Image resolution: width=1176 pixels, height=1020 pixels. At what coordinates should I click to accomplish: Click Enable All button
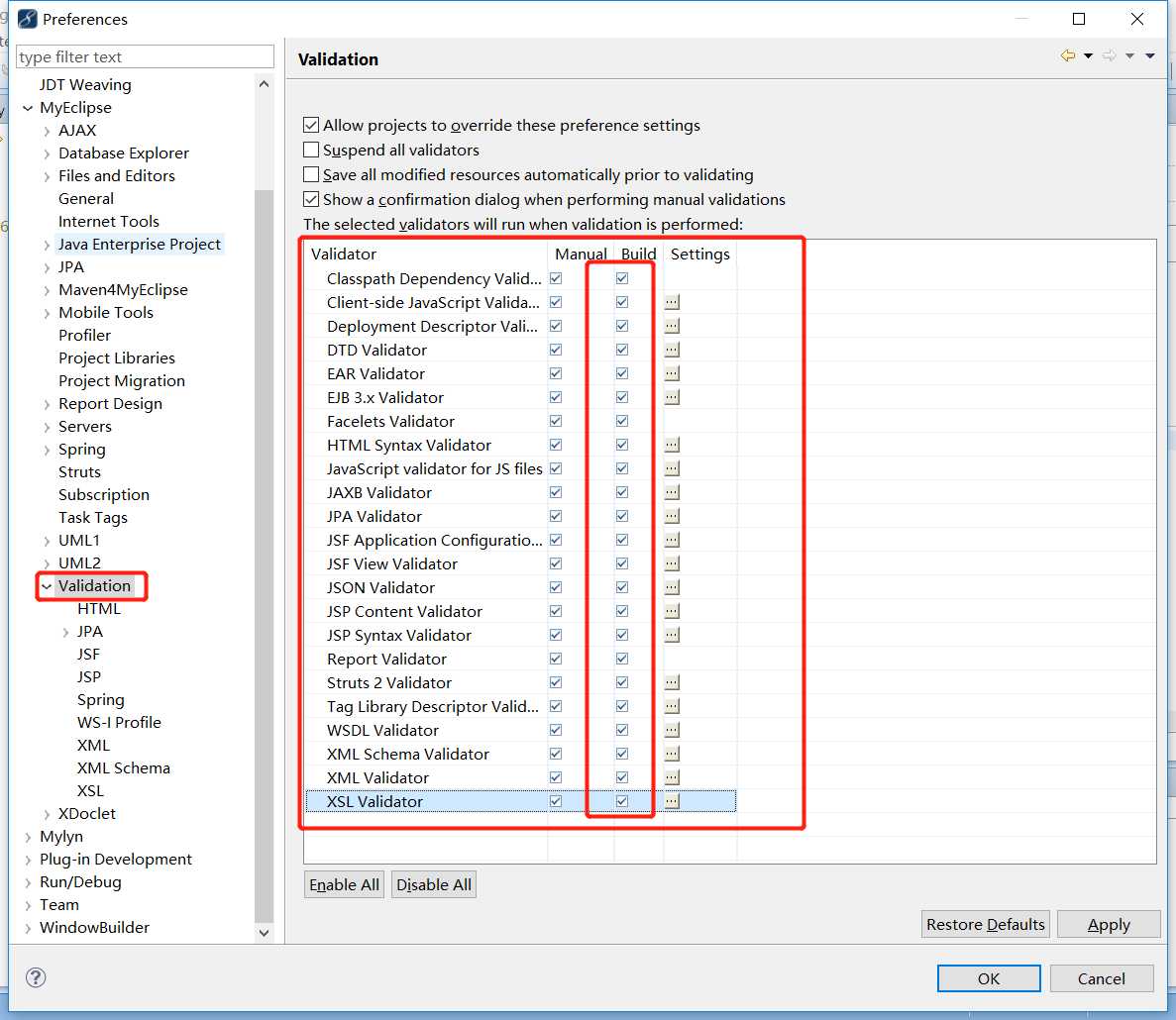point(344,885)
